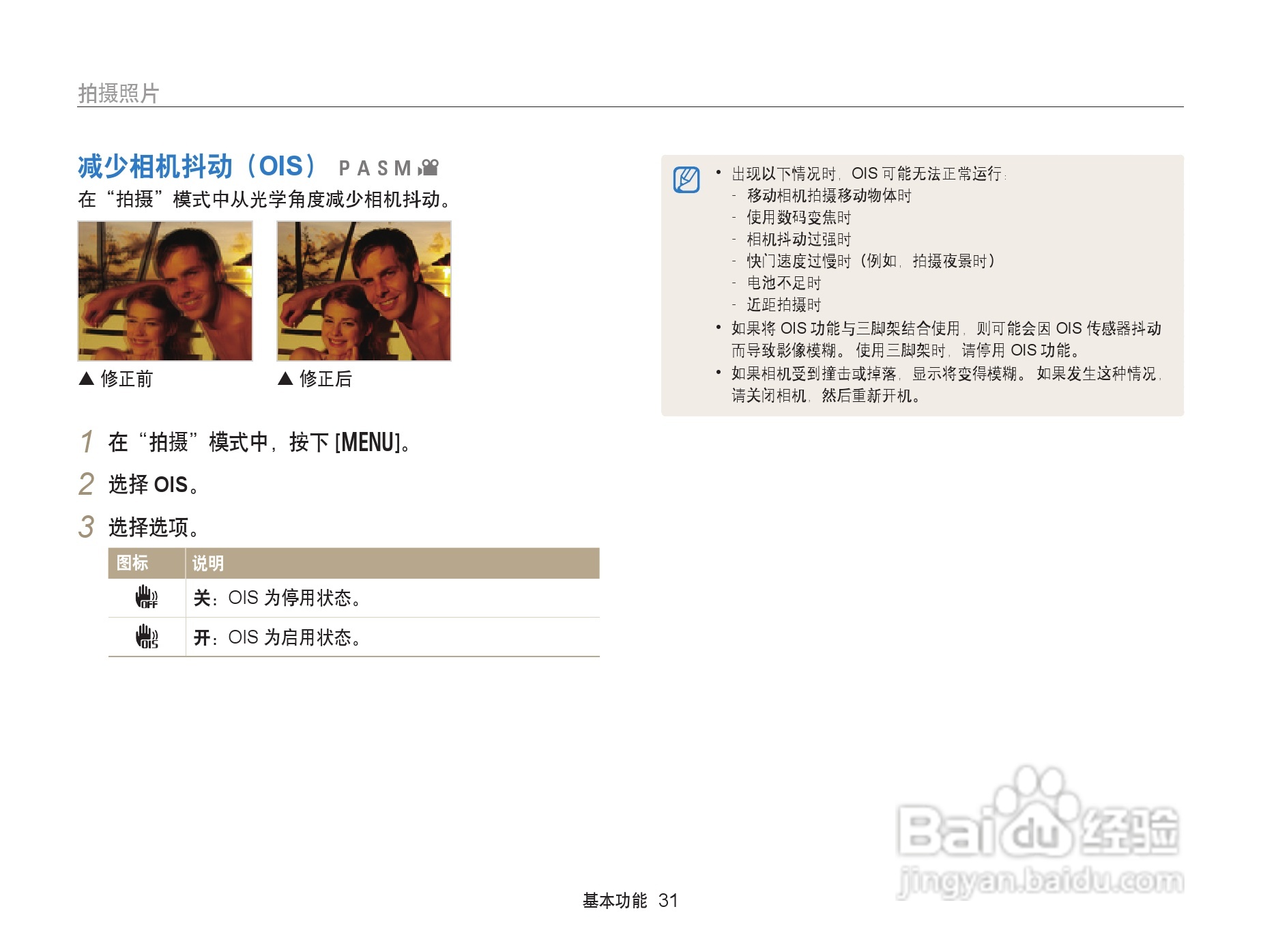Screen dimensions: 1261x952
Task: Click the note line starting 如果相机受到撞击或掉落
Action: 946,374
